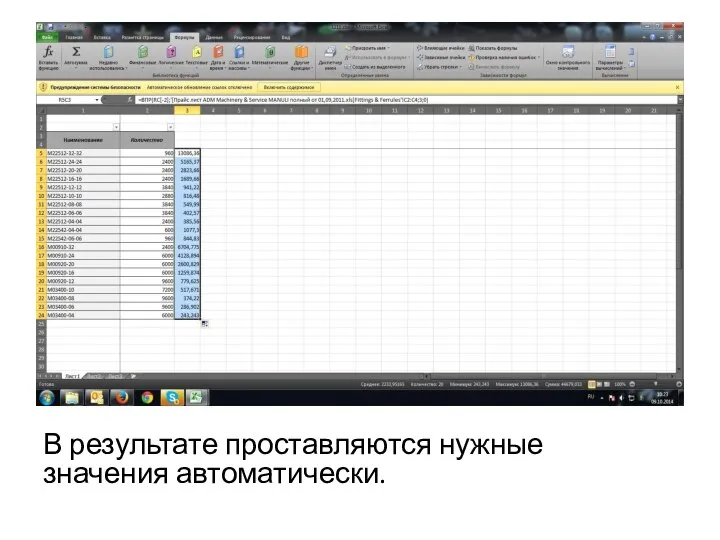
Task: Open the Name Manager icon
Action: click(x=330, y=51)
